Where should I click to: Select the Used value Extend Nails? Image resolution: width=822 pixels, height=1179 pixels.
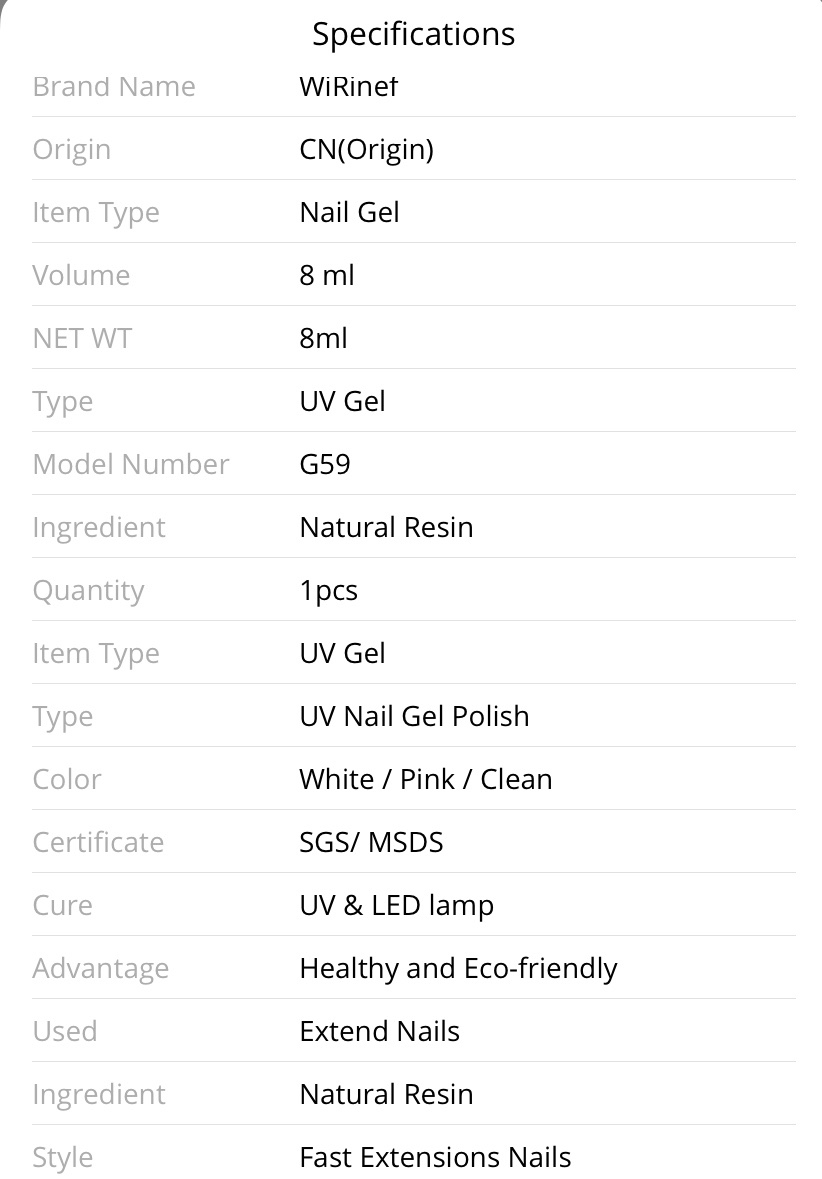(380, 1032)
